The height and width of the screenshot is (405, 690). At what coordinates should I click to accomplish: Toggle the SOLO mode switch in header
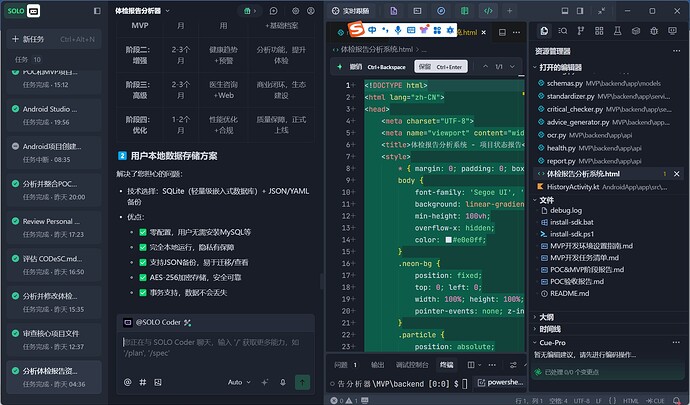(23, 11)
